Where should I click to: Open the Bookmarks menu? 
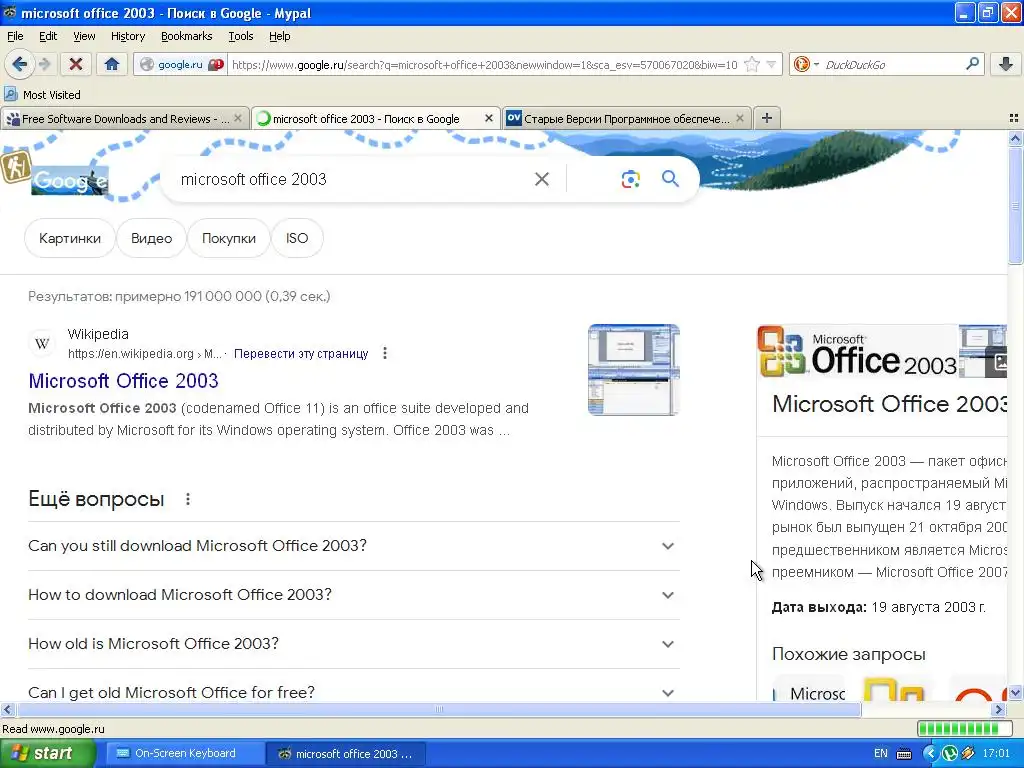pos(187,36)
